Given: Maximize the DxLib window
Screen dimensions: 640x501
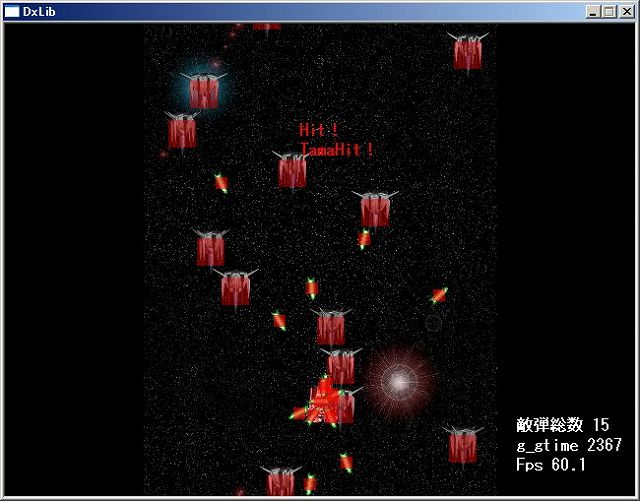Looking at the screenshot, I should click(x=609, y=12).
